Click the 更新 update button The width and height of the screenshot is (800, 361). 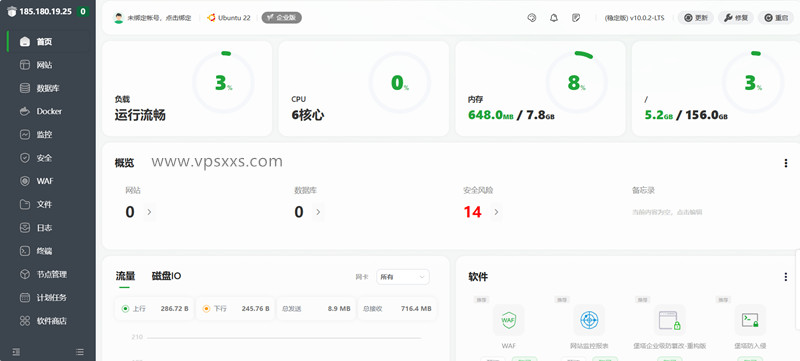click(696, 18)
